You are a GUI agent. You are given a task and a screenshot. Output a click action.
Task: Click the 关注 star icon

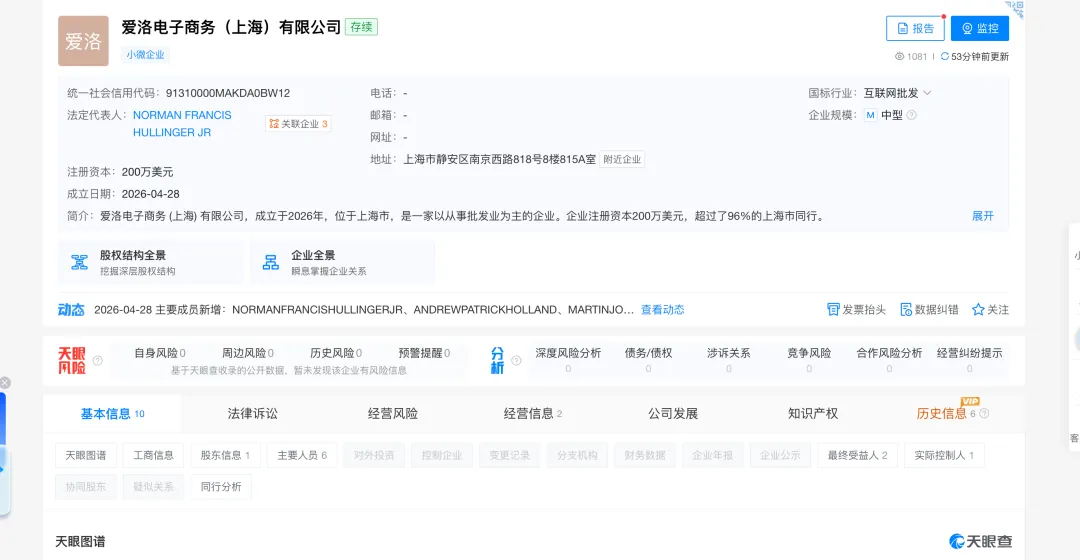pos(977,310)
